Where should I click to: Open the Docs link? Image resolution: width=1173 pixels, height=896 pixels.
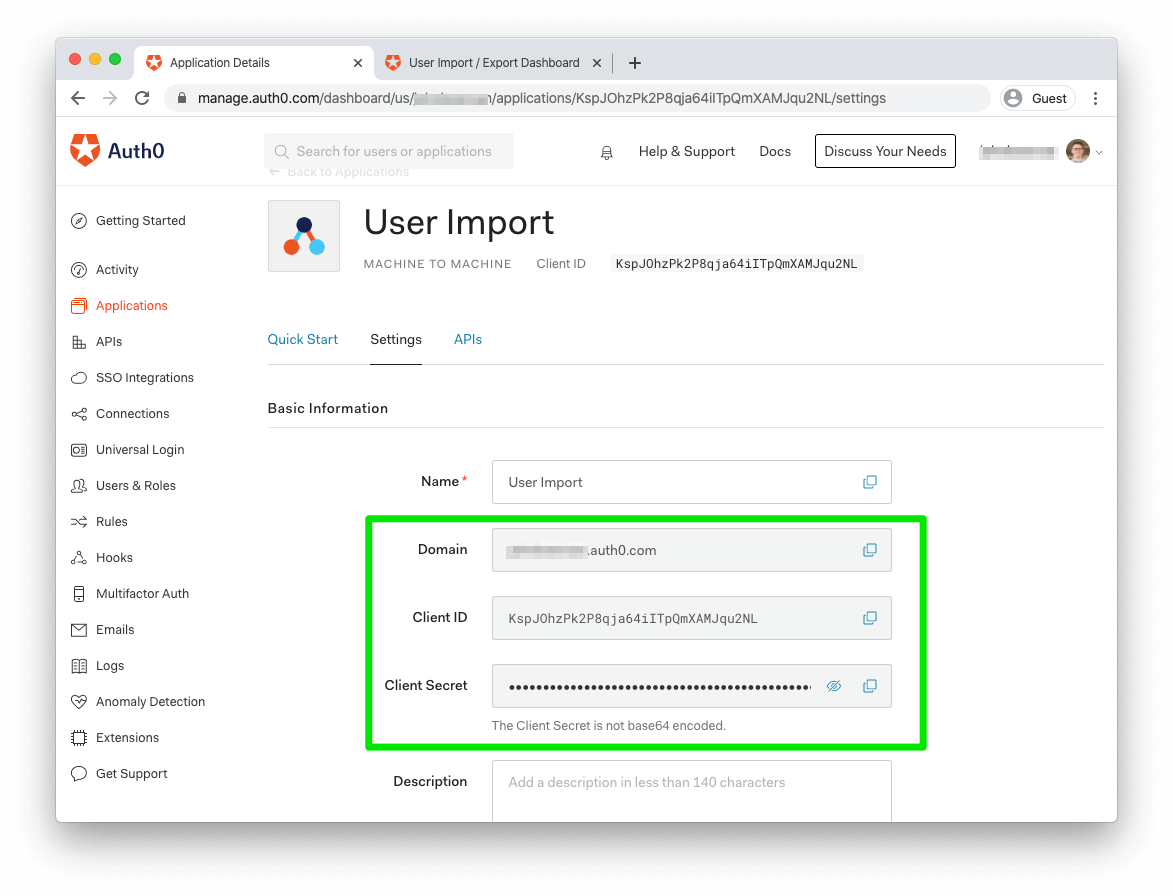click(x=775, y=151)
